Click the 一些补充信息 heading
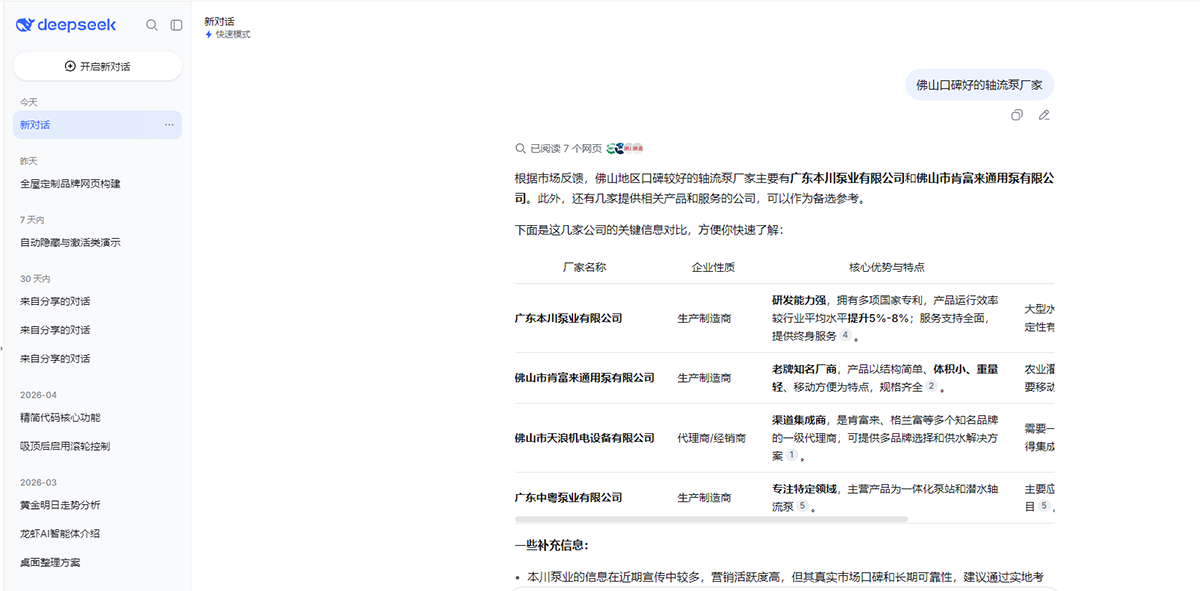The width and height of the screenshot is (1200, 591). tap(551, 545)
